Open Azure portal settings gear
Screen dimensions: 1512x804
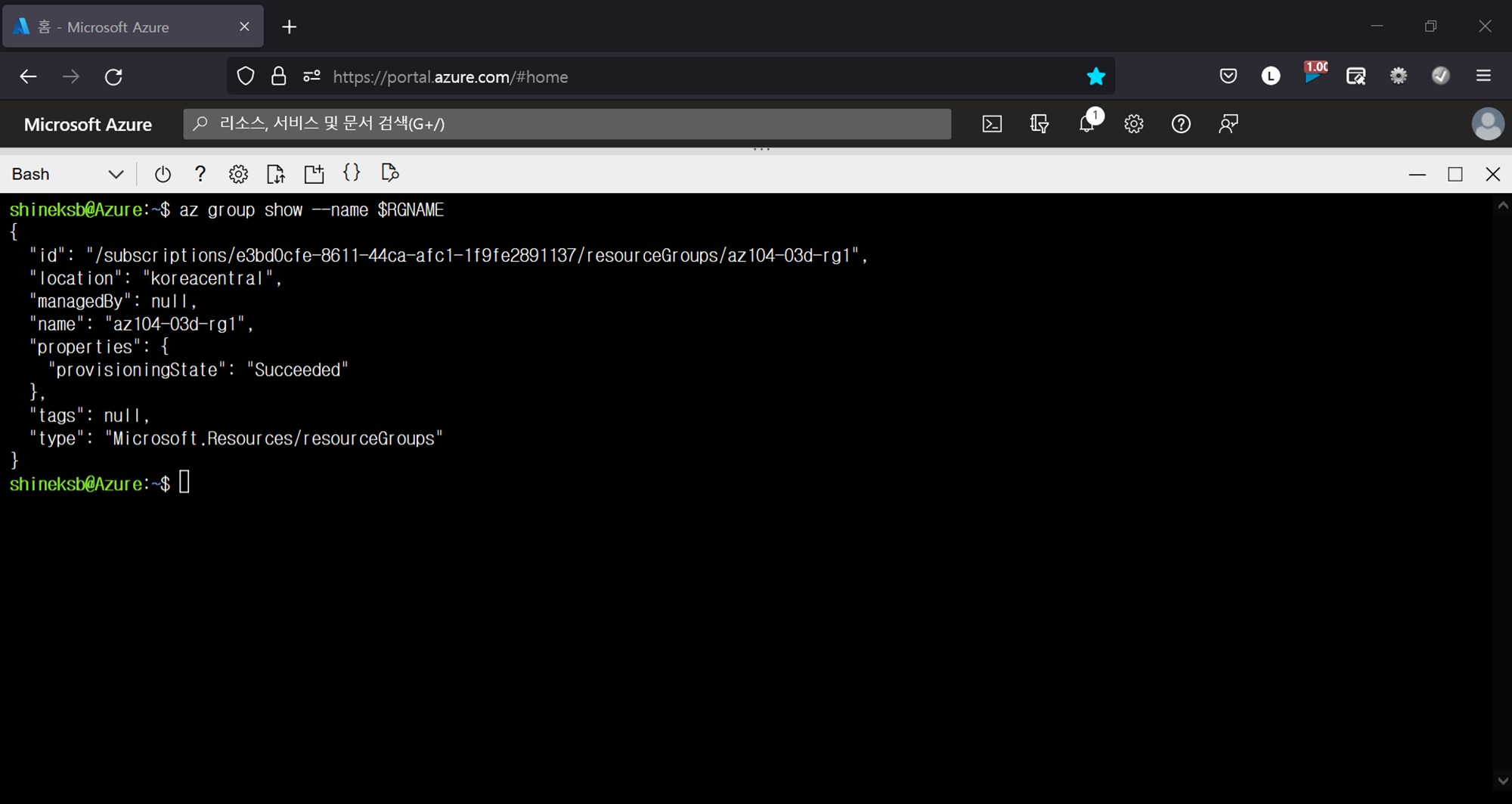(x=1134, y=124)
